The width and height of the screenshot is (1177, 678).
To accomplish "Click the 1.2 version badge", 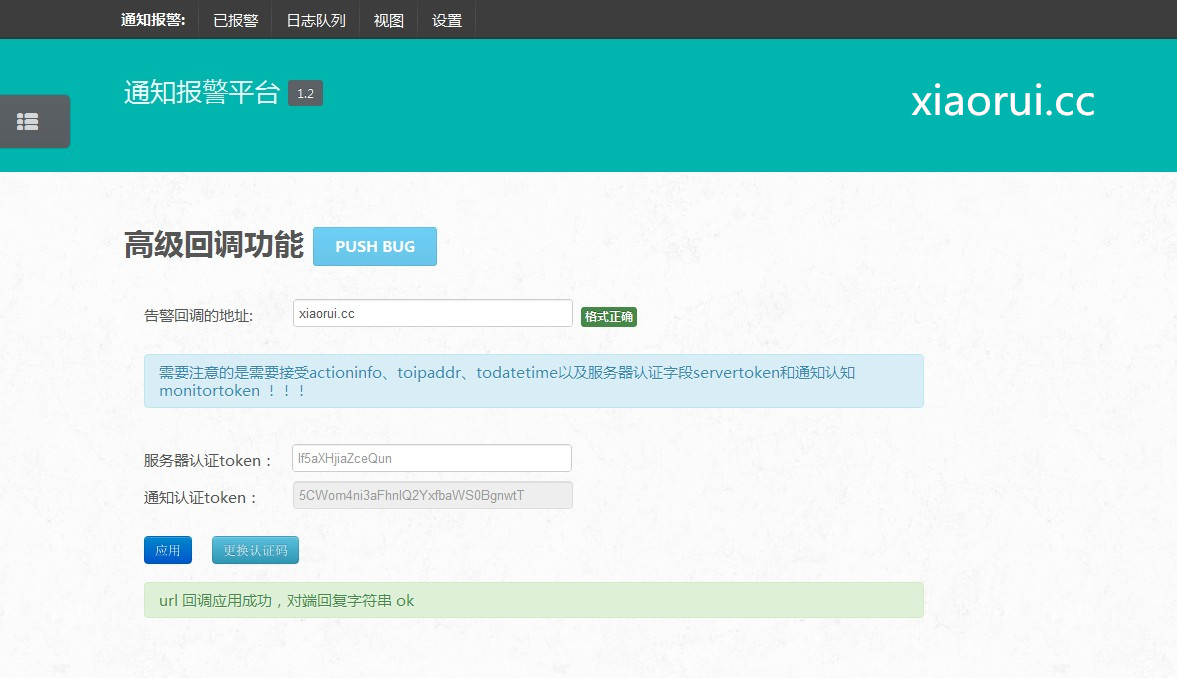I will coord(305,93).
